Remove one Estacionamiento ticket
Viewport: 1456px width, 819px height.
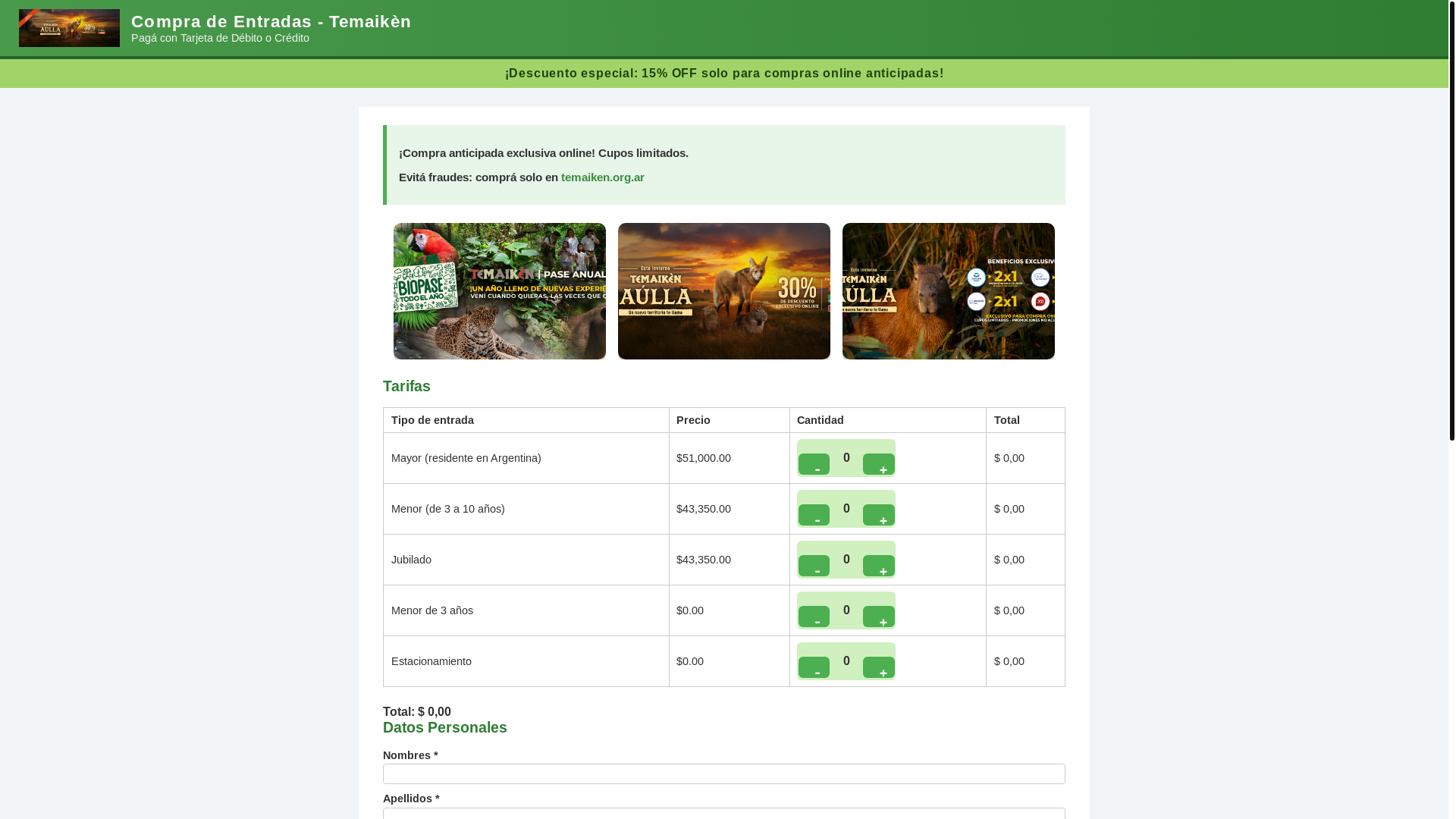[814, 667]
